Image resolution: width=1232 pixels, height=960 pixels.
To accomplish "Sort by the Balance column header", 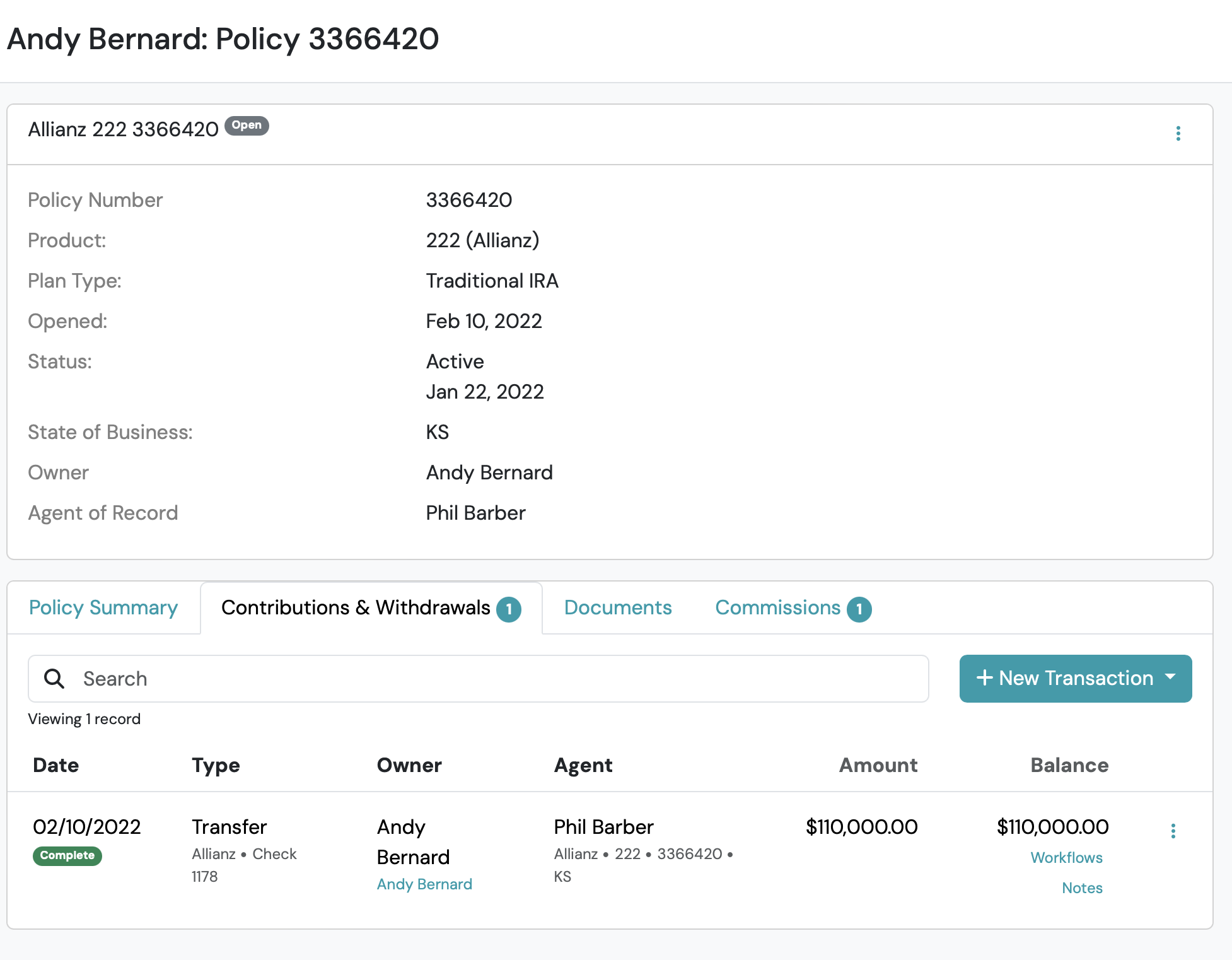I will [x=1069, y=765].
